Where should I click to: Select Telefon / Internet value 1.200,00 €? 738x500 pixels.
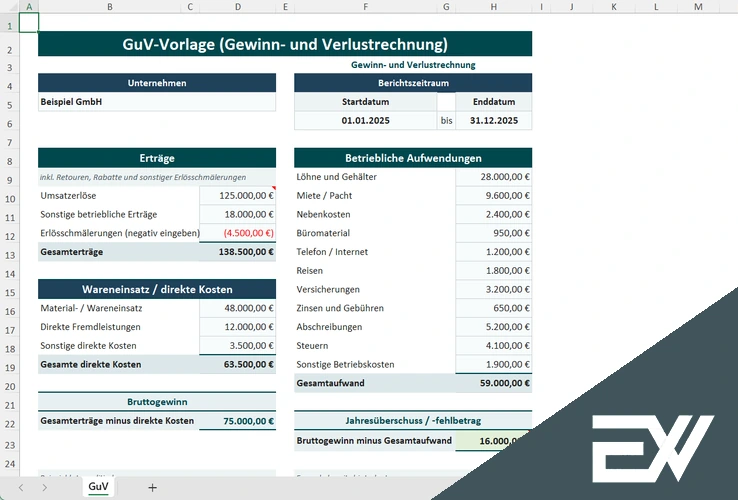494,252
